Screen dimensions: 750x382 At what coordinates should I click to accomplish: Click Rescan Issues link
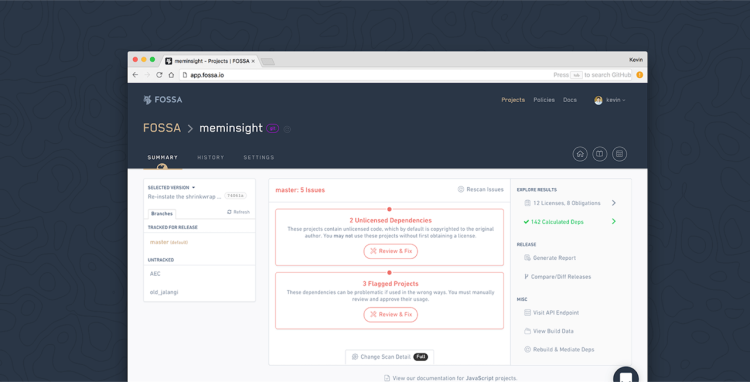(x=481, y=189)
